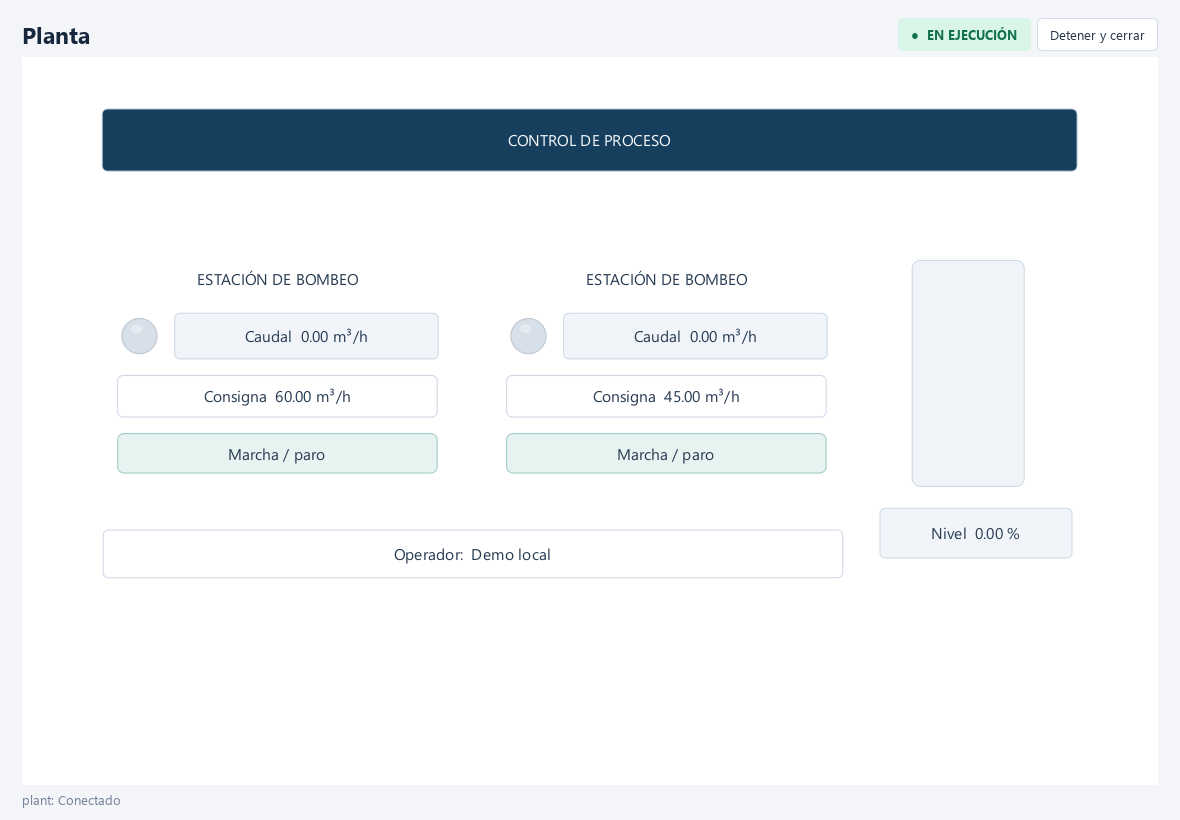Select the Caudal readout above Consigna 45.00
Screen dimensions: 1180x820
[695, 336]
